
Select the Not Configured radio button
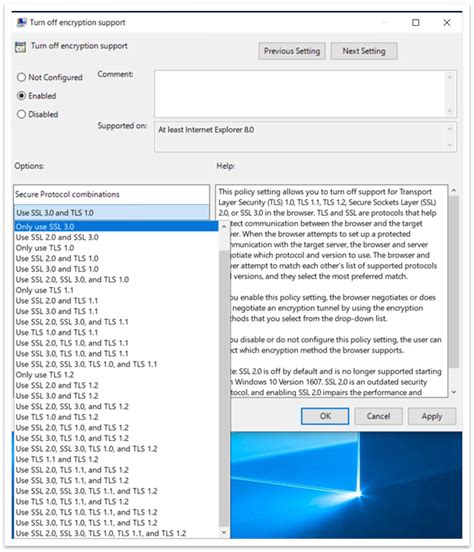pyautogui.click(x=21, y=77)
